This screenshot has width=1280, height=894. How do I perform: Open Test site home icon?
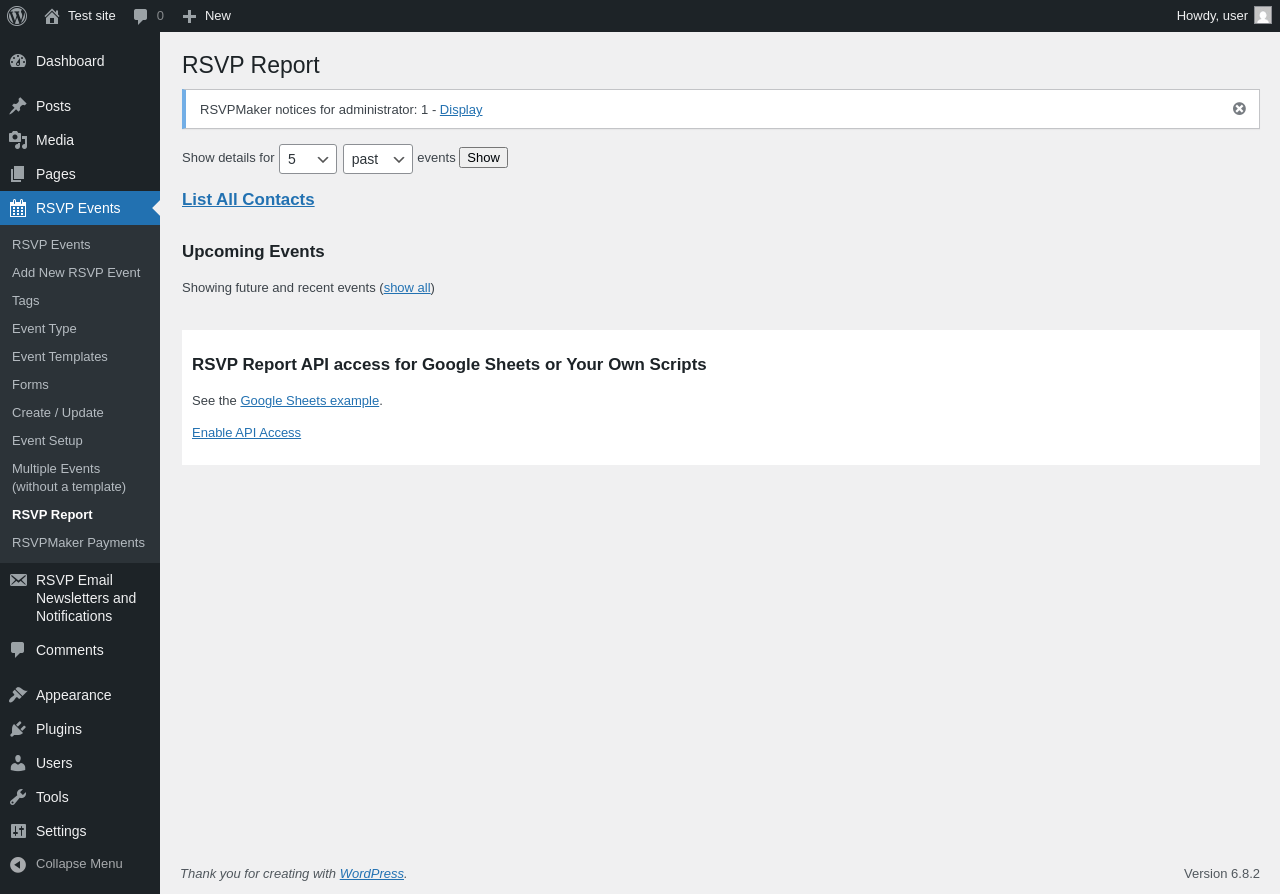point(52,16)
